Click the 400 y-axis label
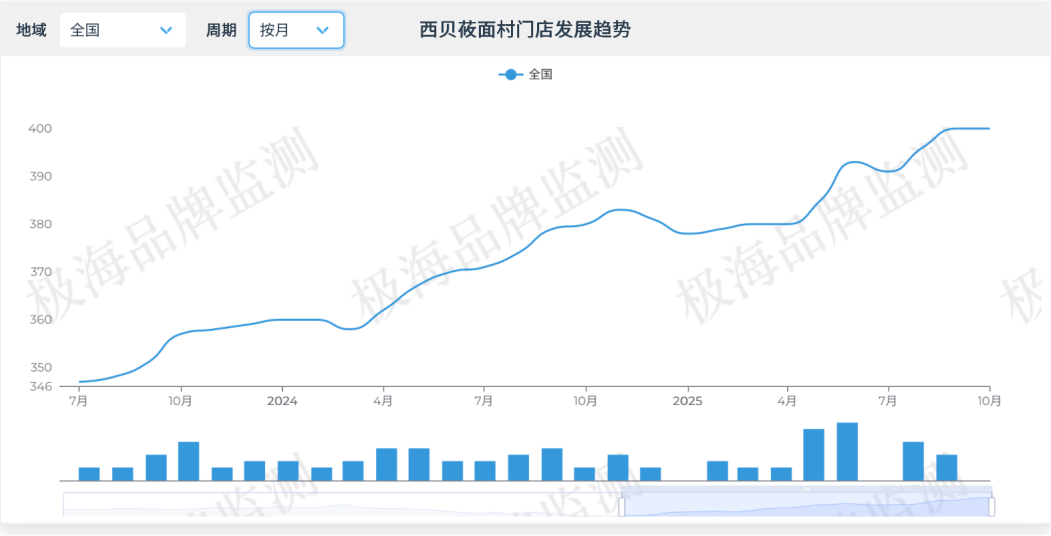 click(40, 129)
